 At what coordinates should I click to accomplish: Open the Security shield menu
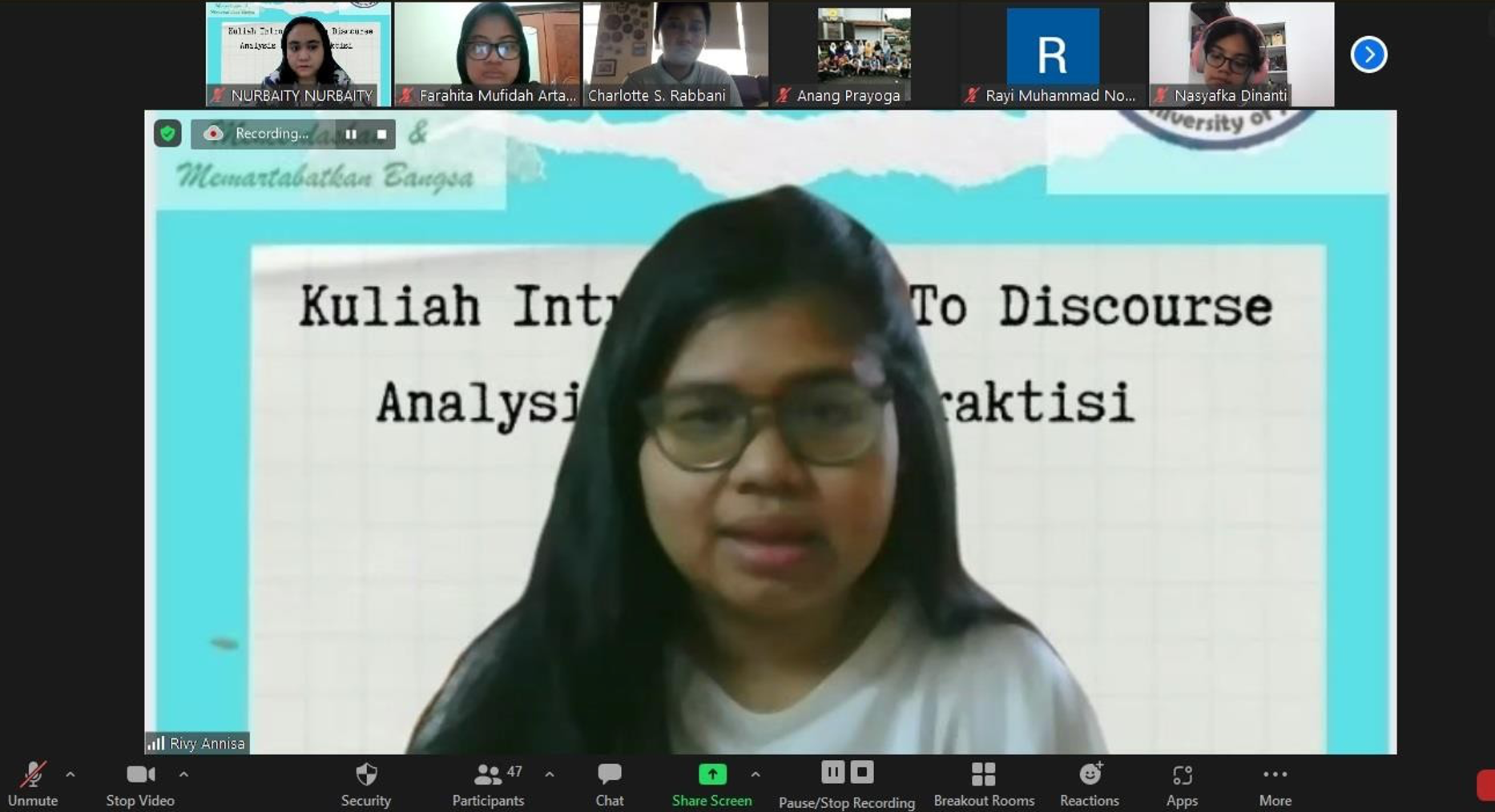(x=365, y=784)
